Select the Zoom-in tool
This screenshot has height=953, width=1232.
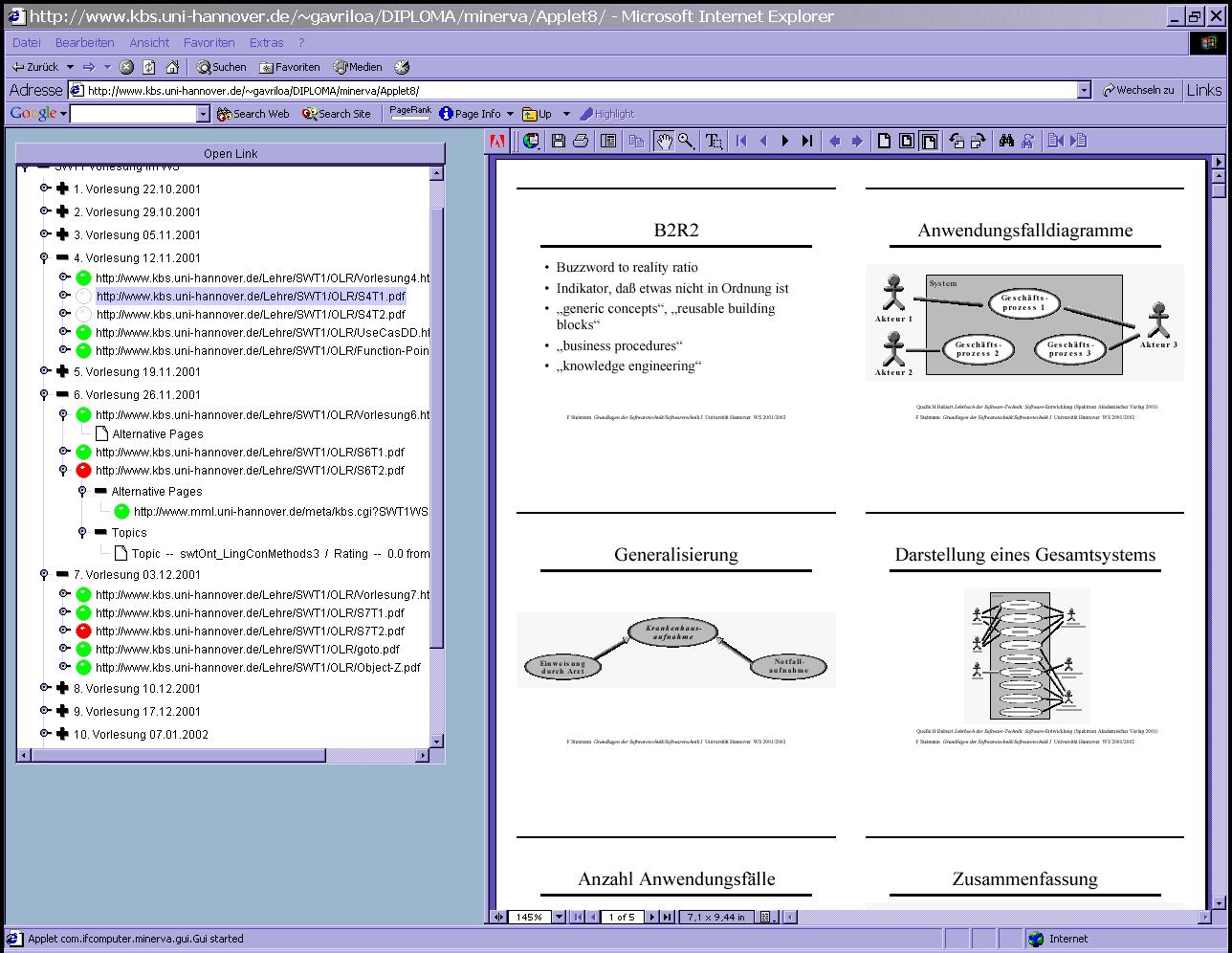tap(687, 141)
